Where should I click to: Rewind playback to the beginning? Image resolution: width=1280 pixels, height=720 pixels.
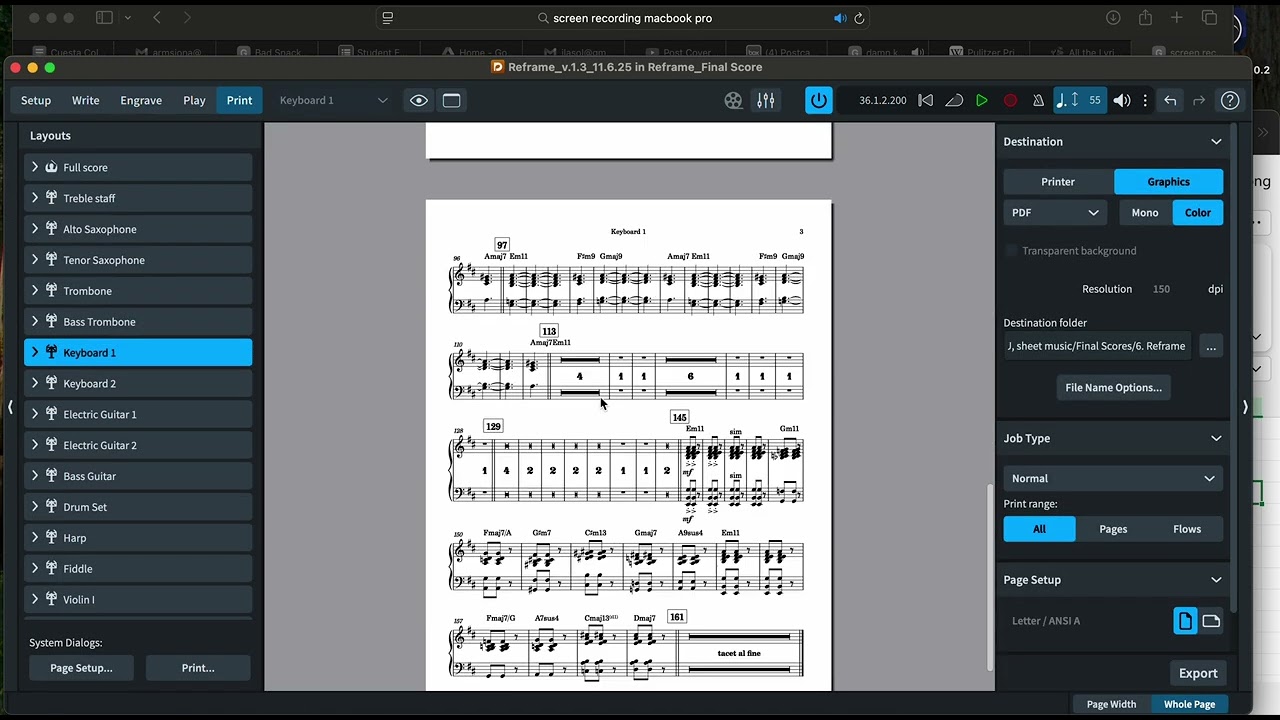coord(926,100)
